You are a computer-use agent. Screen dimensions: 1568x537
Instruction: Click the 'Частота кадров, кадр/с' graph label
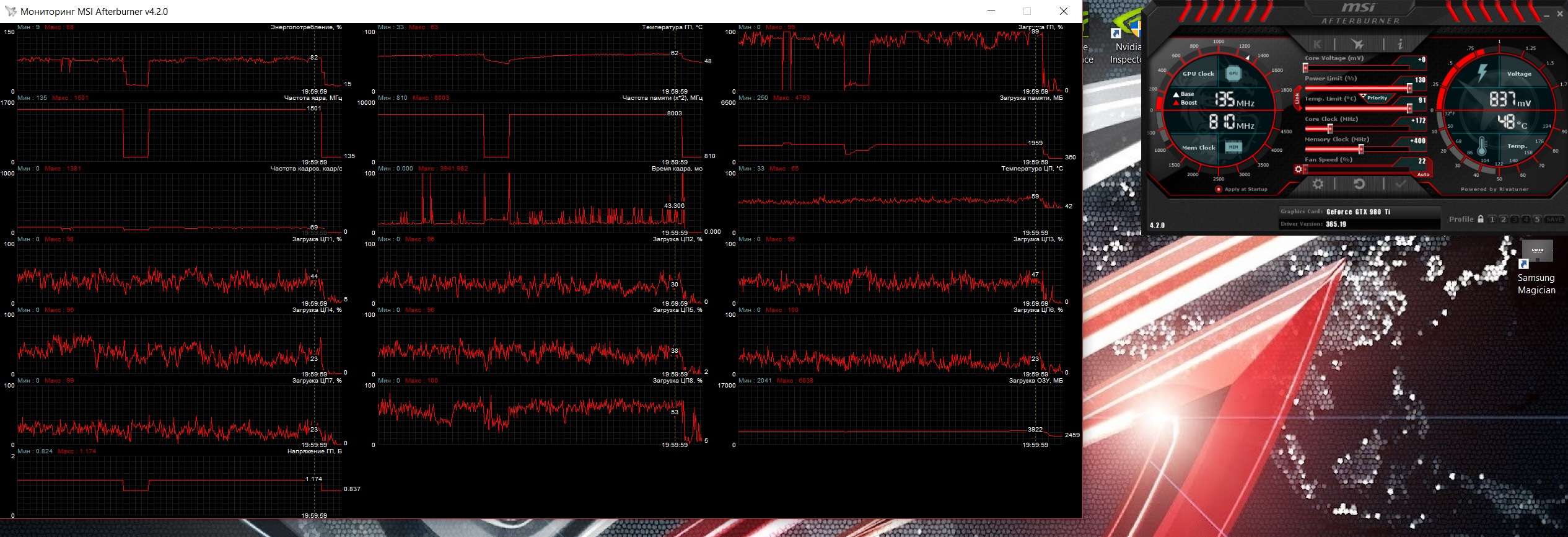pyautogui.click(x=306, y=169)
